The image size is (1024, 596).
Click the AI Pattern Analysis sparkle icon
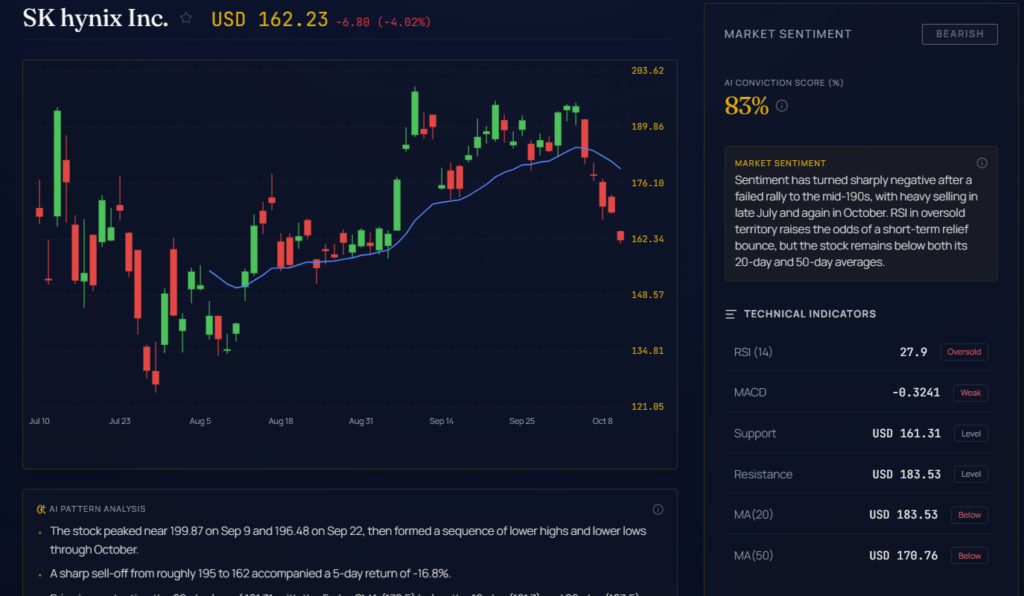point(41,509)
